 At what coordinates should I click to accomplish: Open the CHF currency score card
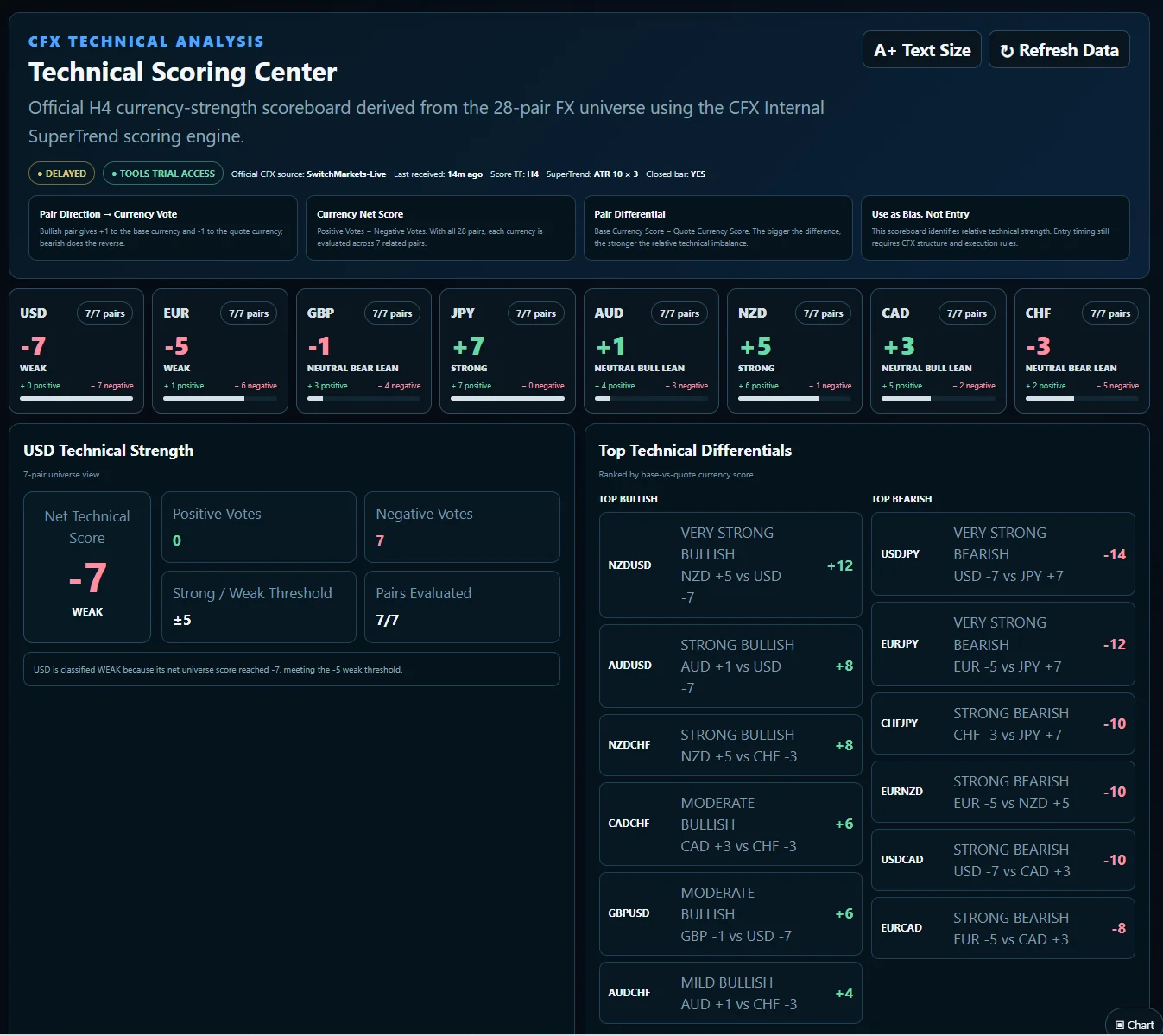[x=1082, y=351]
